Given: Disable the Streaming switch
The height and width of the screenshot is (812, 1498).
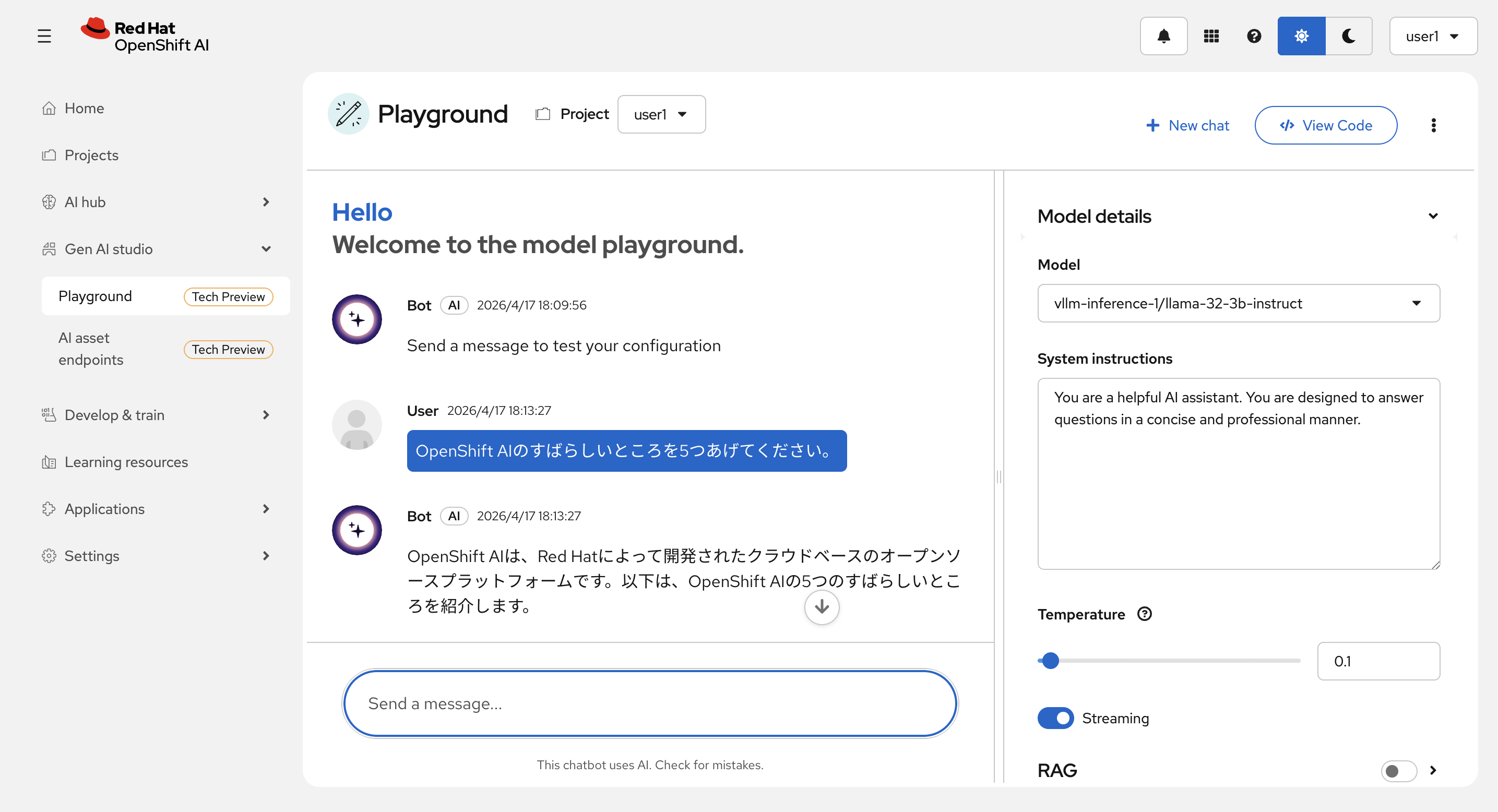Looking at the screenshot, I should pos(1055,718).
